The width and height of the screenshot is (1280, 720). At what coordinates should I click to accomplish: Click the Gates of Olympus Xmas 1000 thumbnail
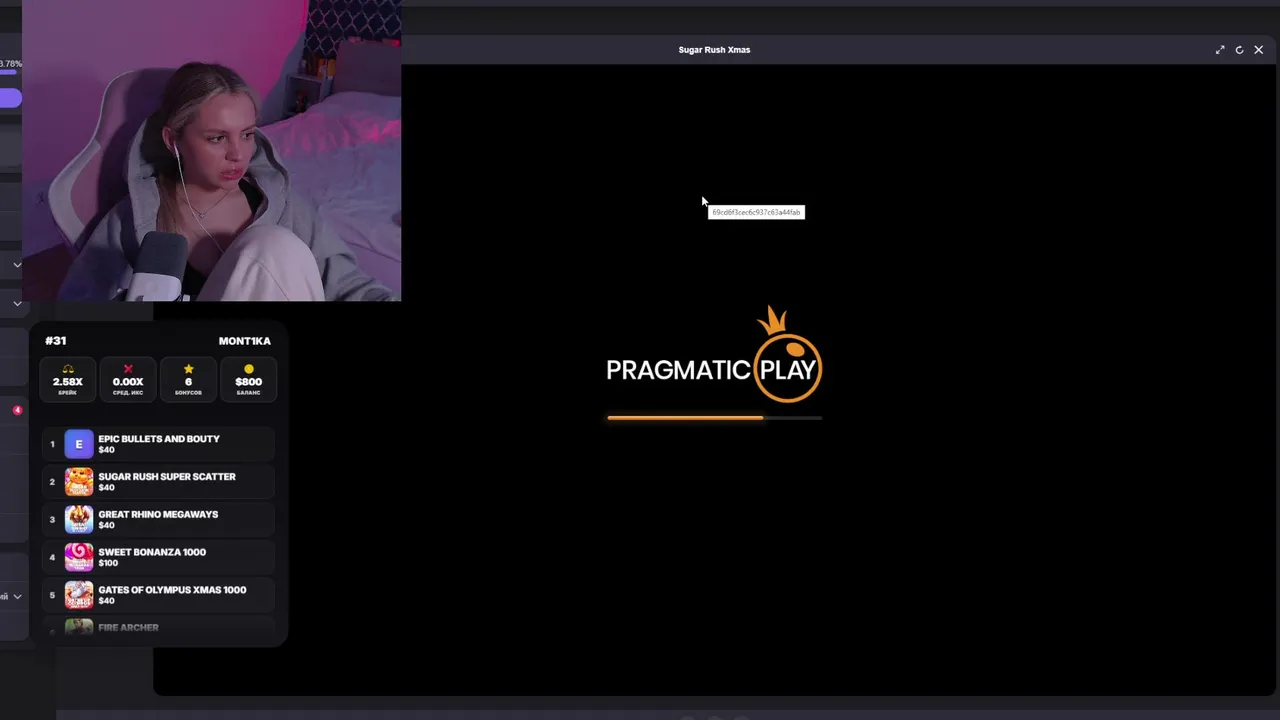(x=79, y=595)
